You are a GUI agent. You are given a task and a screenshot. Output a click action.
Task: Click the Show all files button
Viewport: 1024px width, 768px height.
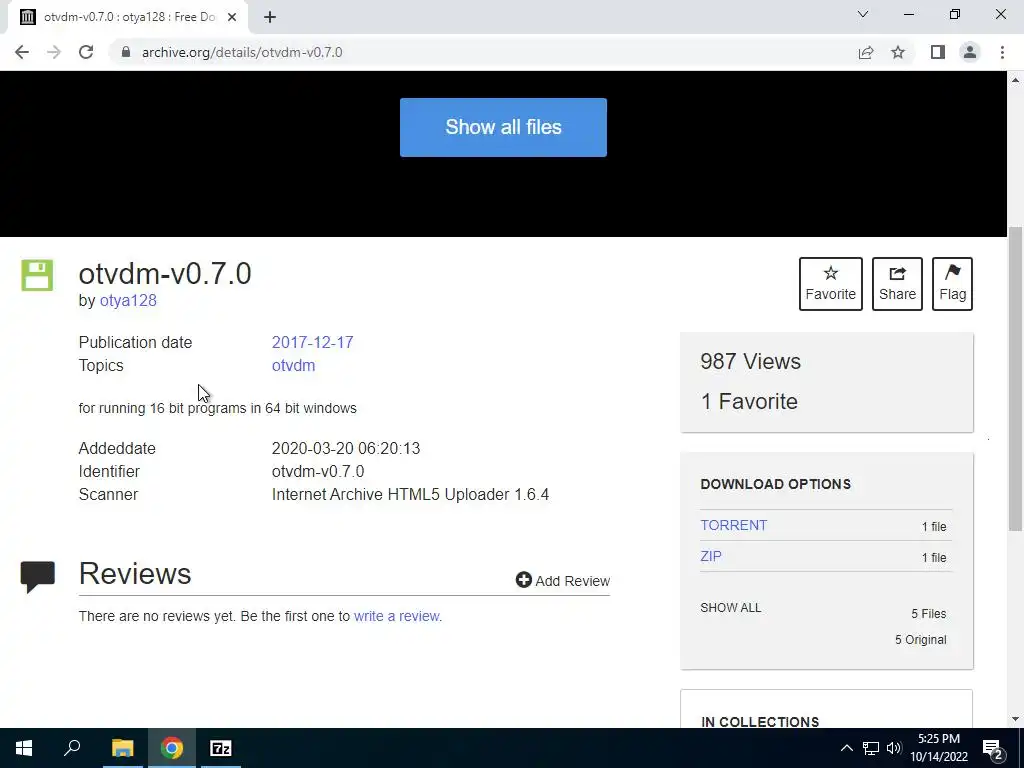(x=503, y=127)
